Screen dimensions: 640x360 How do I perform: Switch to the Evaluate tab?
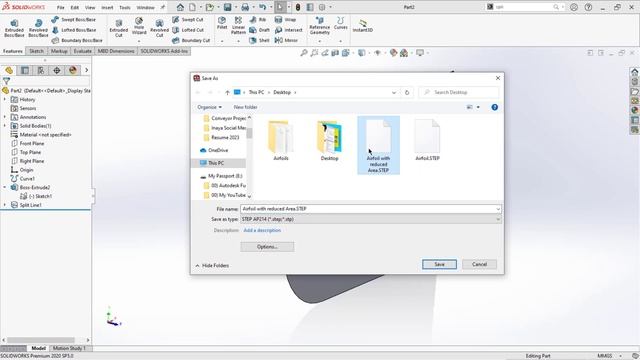(82, 51)
